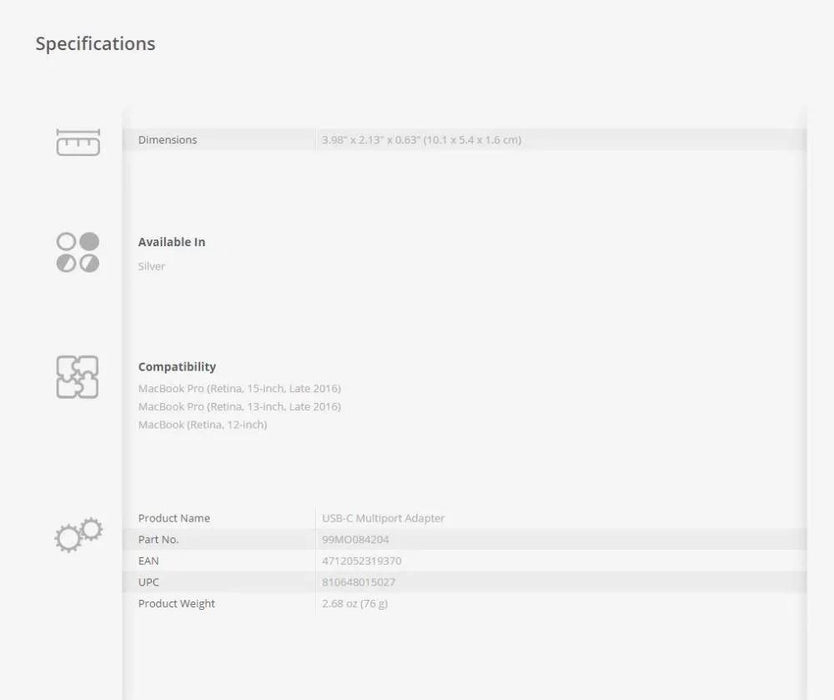Select MacBook Pro Retina 15-inch Late 2016

239,389
